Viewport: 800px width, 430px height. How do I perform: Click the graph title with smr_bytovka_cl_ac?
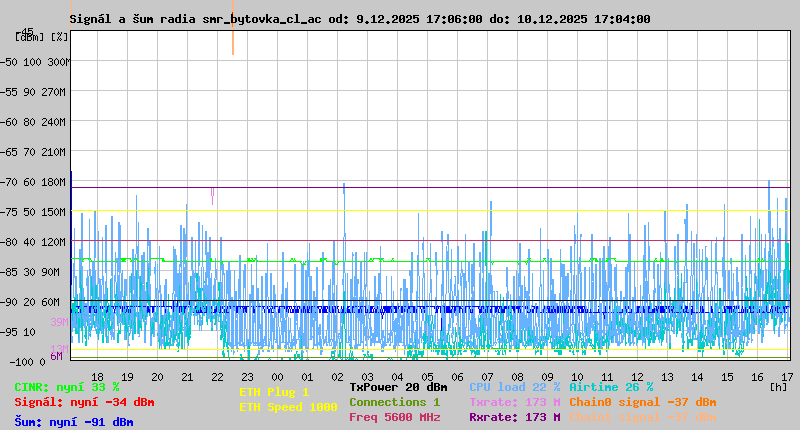point(360,19)
